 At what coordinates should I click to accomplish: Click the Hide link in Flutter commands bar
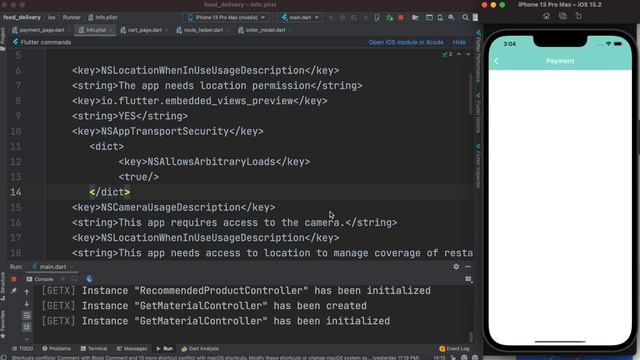(459, 42)
